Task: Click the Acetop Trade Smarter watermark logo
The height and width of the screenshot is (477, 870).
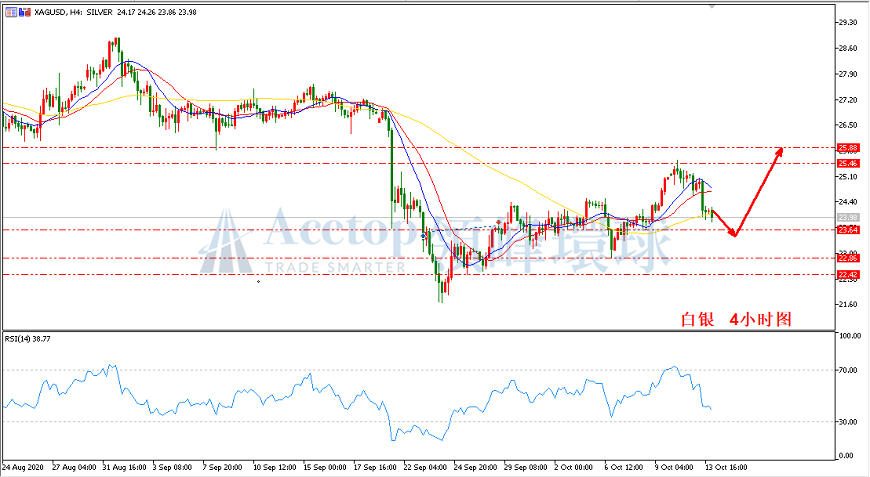Action: point(436,241)
